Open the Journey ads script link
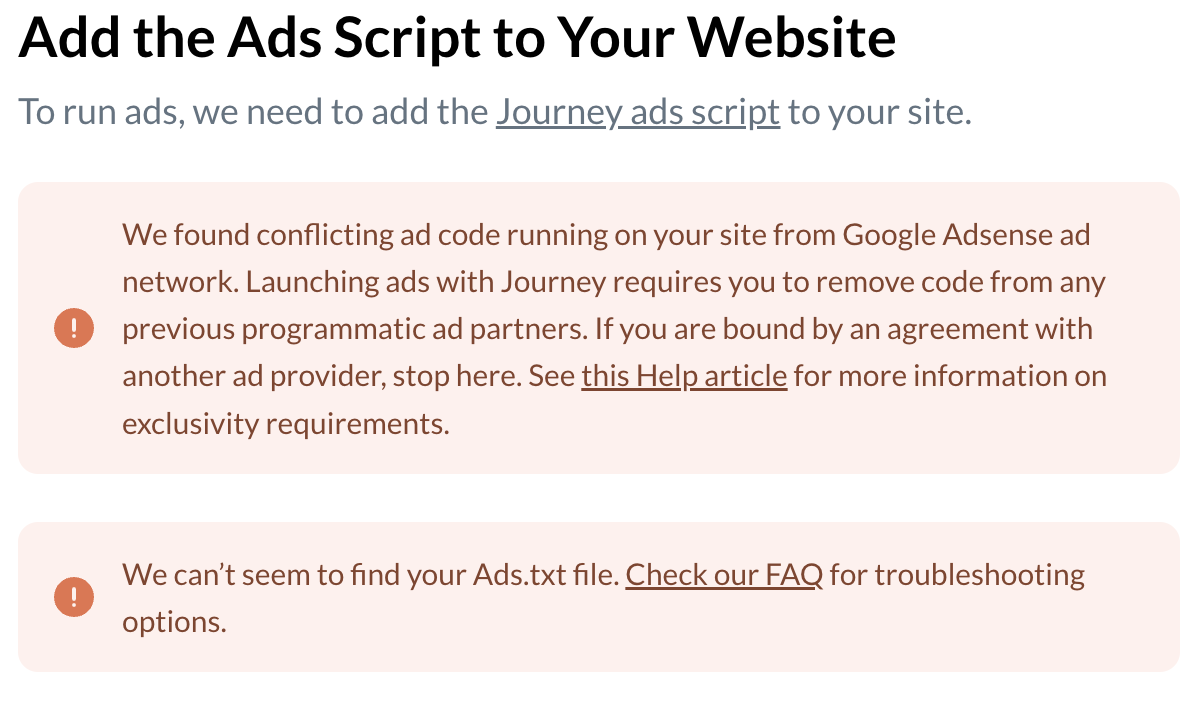 pyautogui.click(x=637, y=112)
